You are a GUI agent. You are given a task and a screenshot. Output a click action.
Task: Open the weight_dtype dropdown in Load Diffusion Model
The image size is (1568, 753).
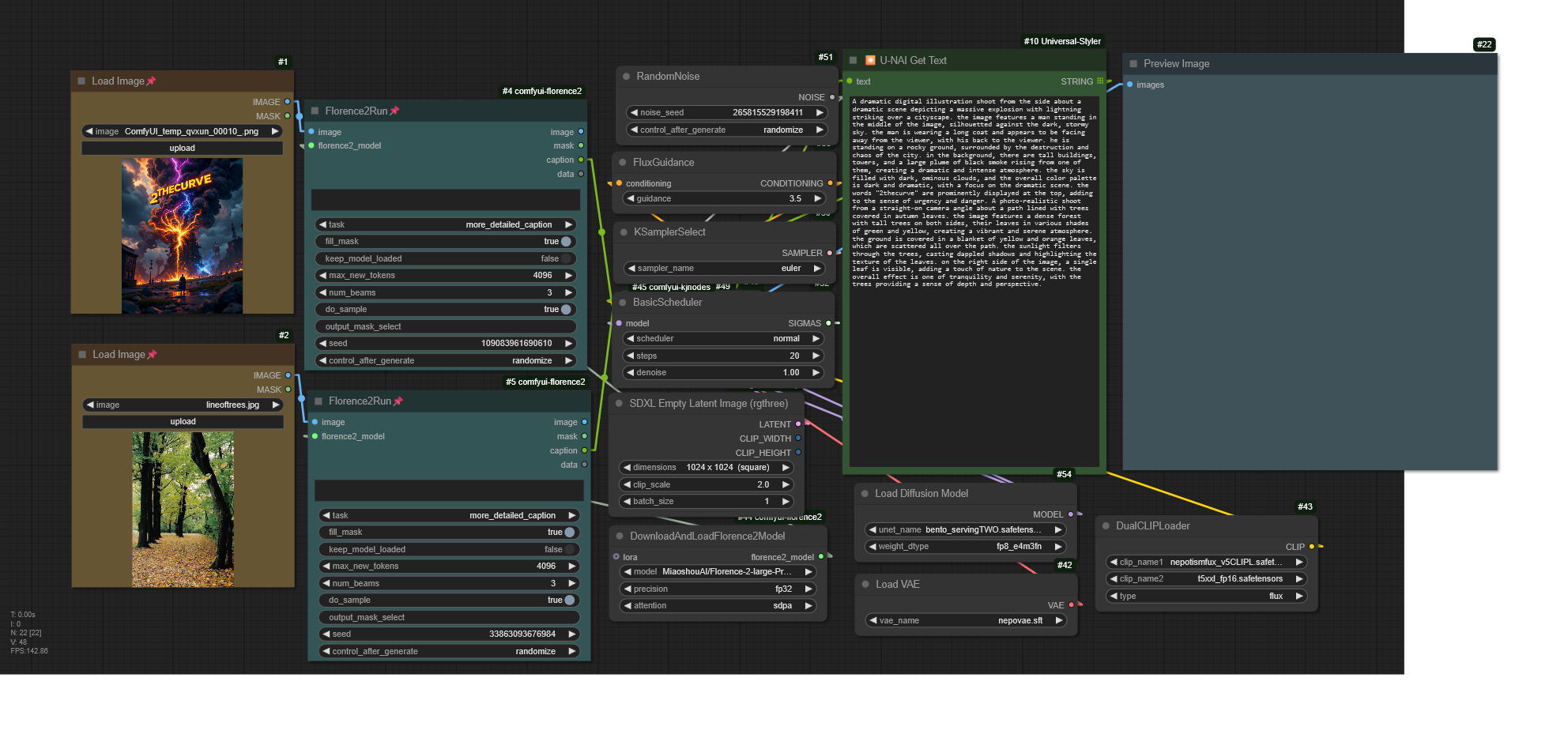[964, 547]
